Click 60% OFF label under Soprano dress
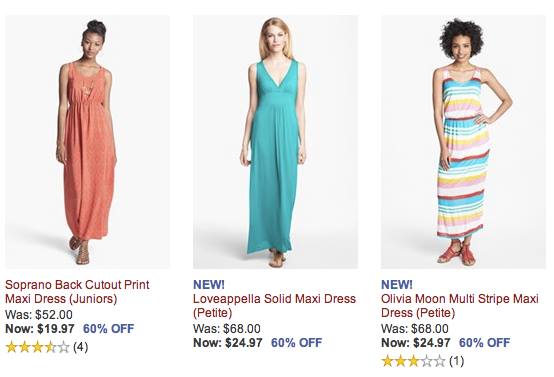This screenshot has height=377, width=554. pos(108,329)
